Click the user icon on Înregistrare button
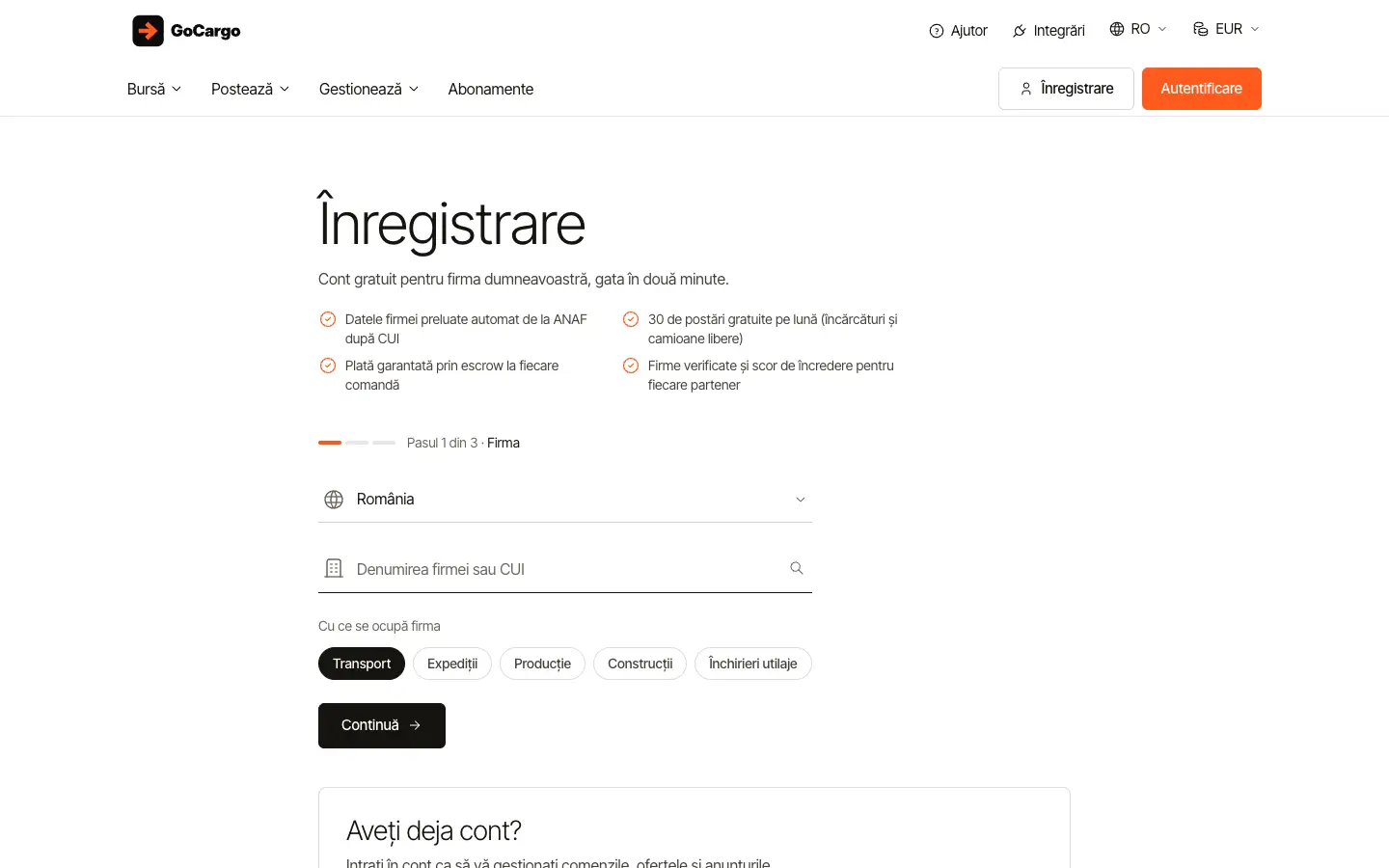This screenshot has height=868, width=1389. [x=1026, y=89]
